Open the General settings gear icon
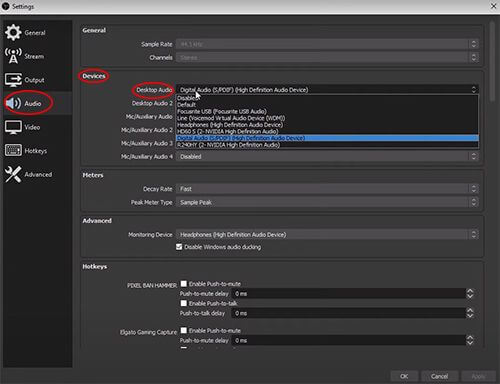Viewport: 500px width, 384px height. point(13,32)
